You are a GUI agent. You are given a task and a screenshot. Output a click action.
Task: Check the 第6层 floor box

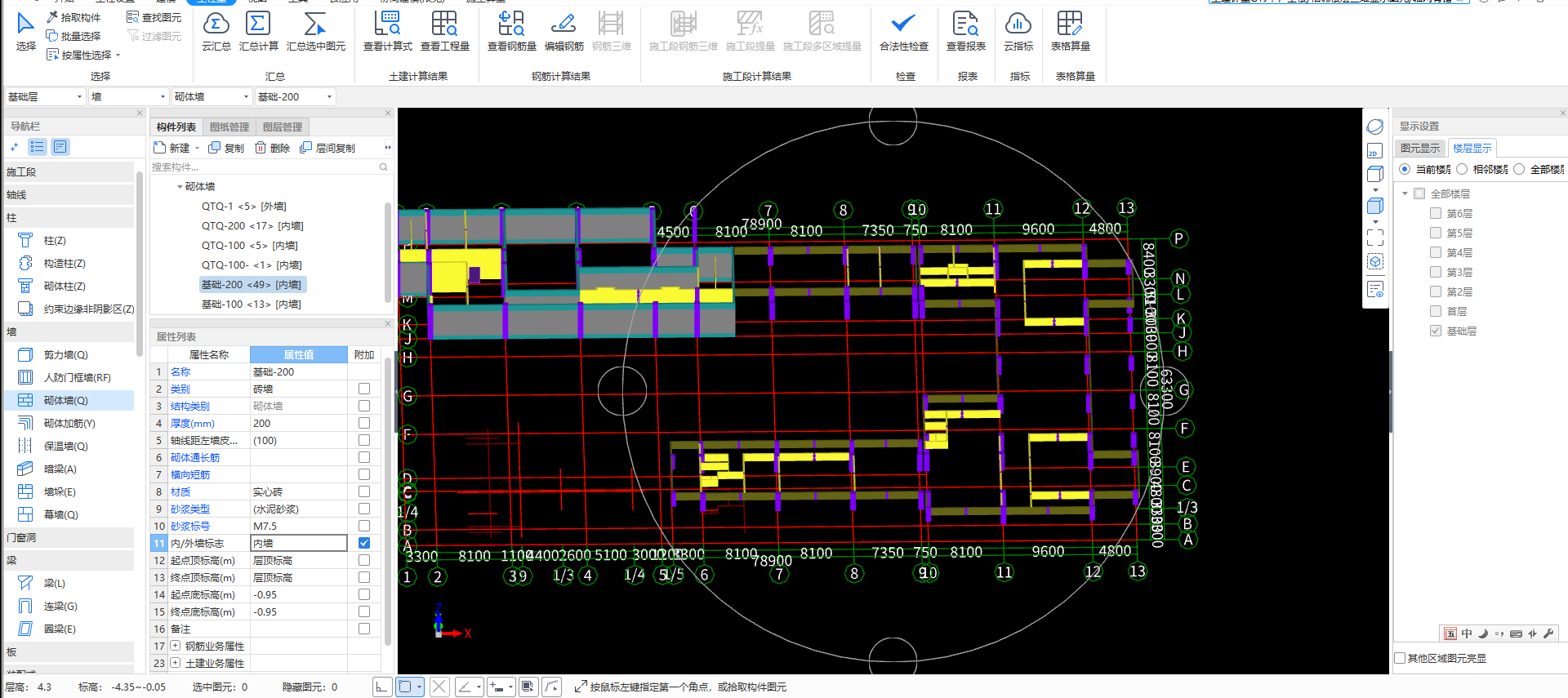pyautogui.click(x=1436, y=213)
